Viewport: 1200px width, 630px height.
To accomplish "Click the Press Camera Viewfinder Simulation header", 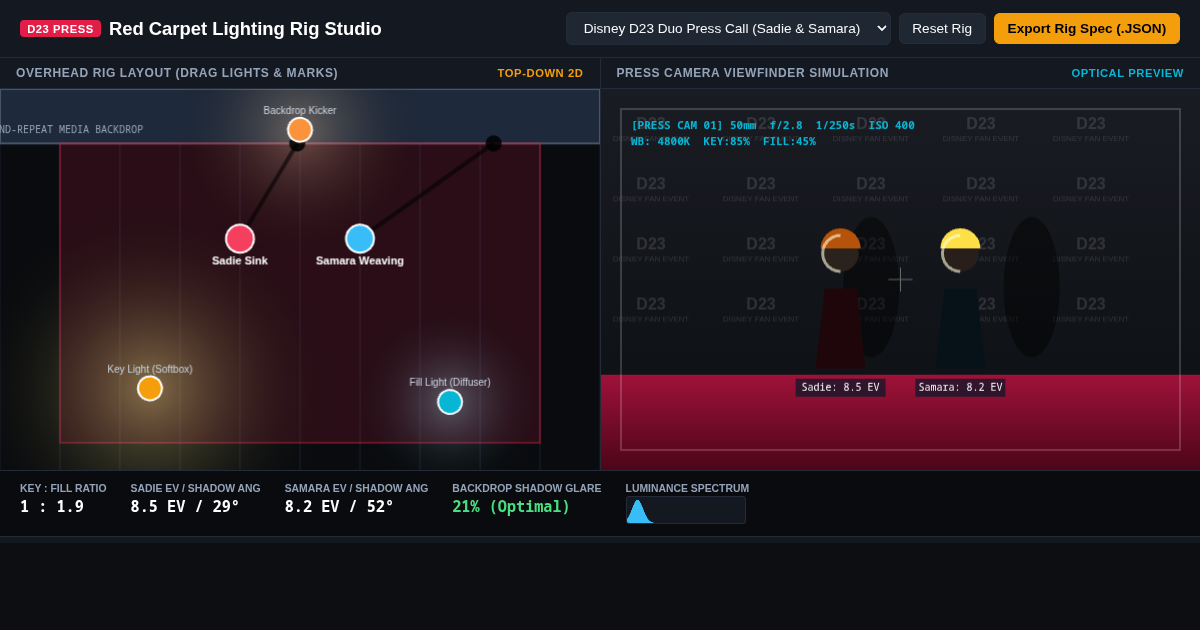I will [752, 73].
